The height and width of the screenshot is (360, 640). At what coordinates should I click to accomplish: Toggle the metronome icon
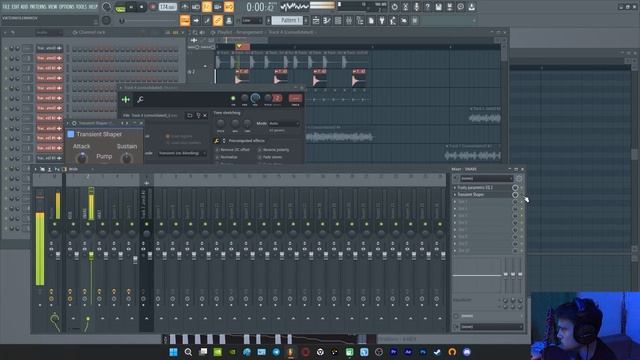click(185, 7)
